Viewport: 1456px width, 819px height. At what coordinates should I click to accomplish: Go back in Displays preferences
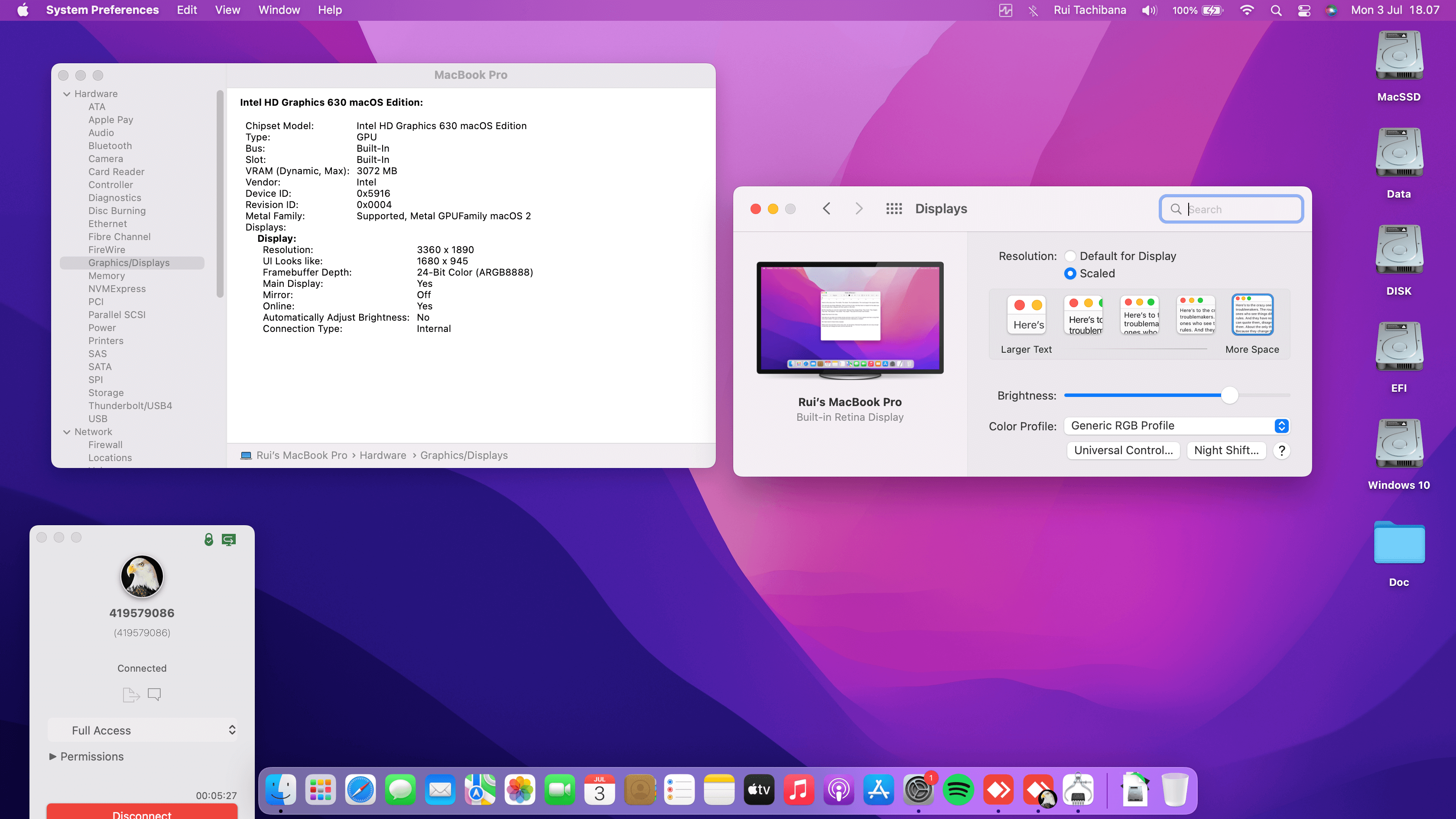(826, 208)
